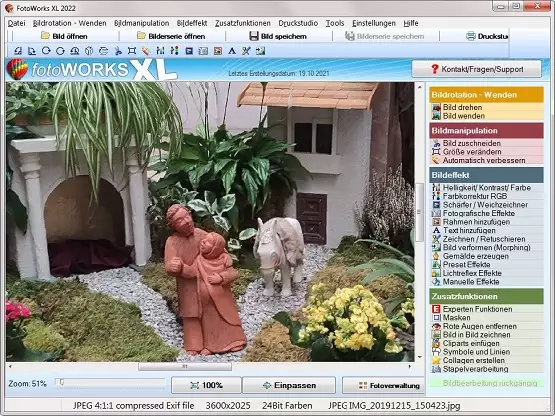This screenshot has height=416, width=555.
Task: Open the Bildeffekt menu
Action: point(192,23)
